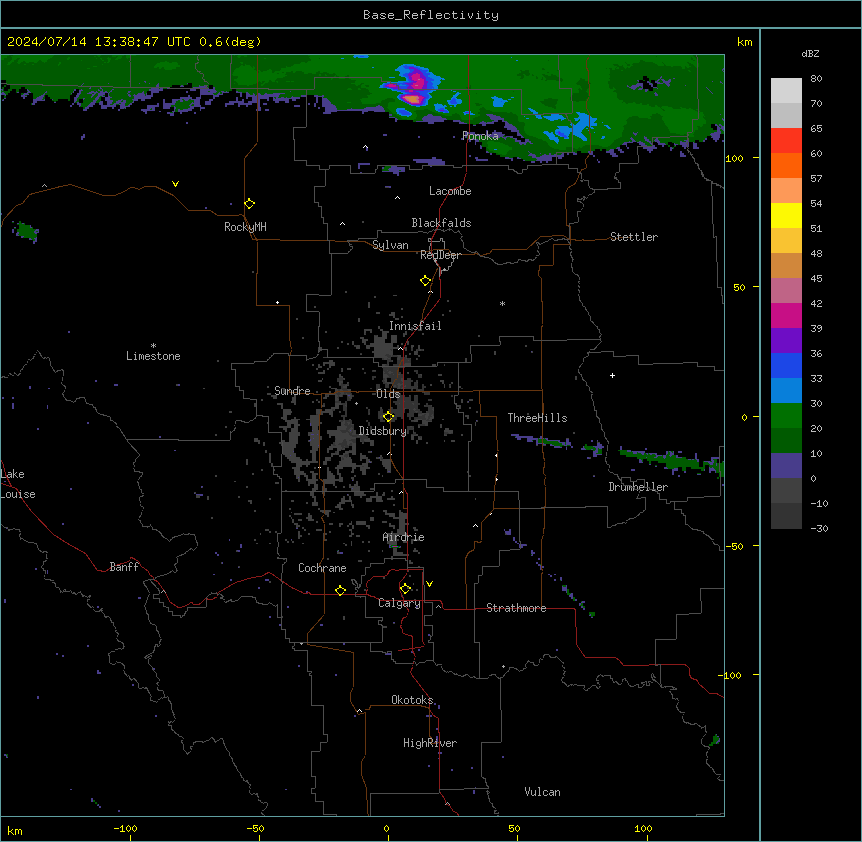This screenshot has width=862, height=842.
Task: Click the RockyMH label
Action: (245, 227)
